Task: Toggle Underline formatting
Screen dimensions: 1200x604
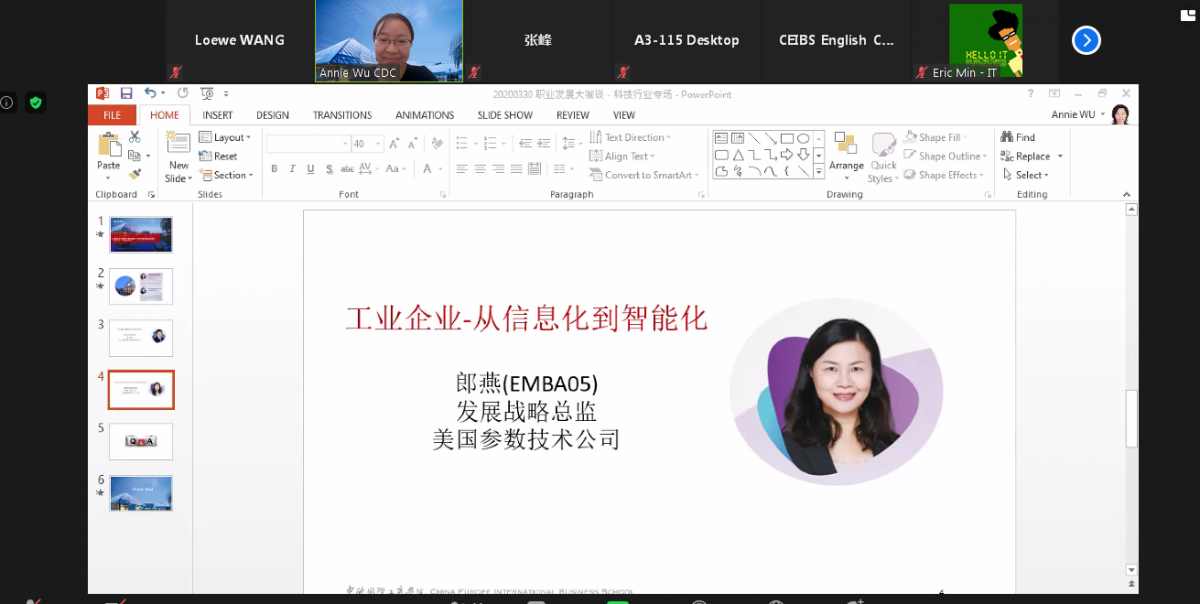Action: point(311,169)
